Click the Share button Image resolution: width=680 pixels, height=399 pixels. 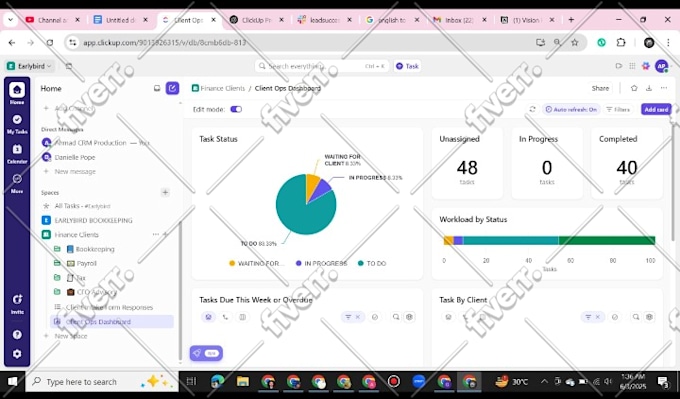[600, 88]
